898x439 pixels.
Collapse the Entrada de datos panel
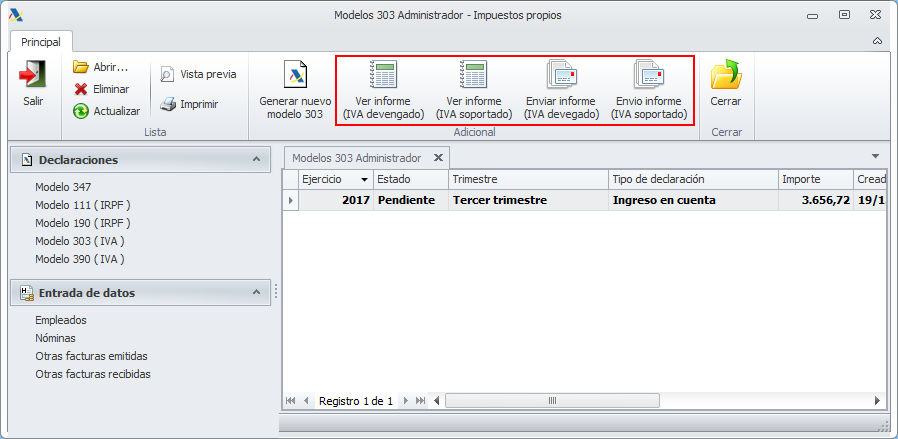pos(257,292)
